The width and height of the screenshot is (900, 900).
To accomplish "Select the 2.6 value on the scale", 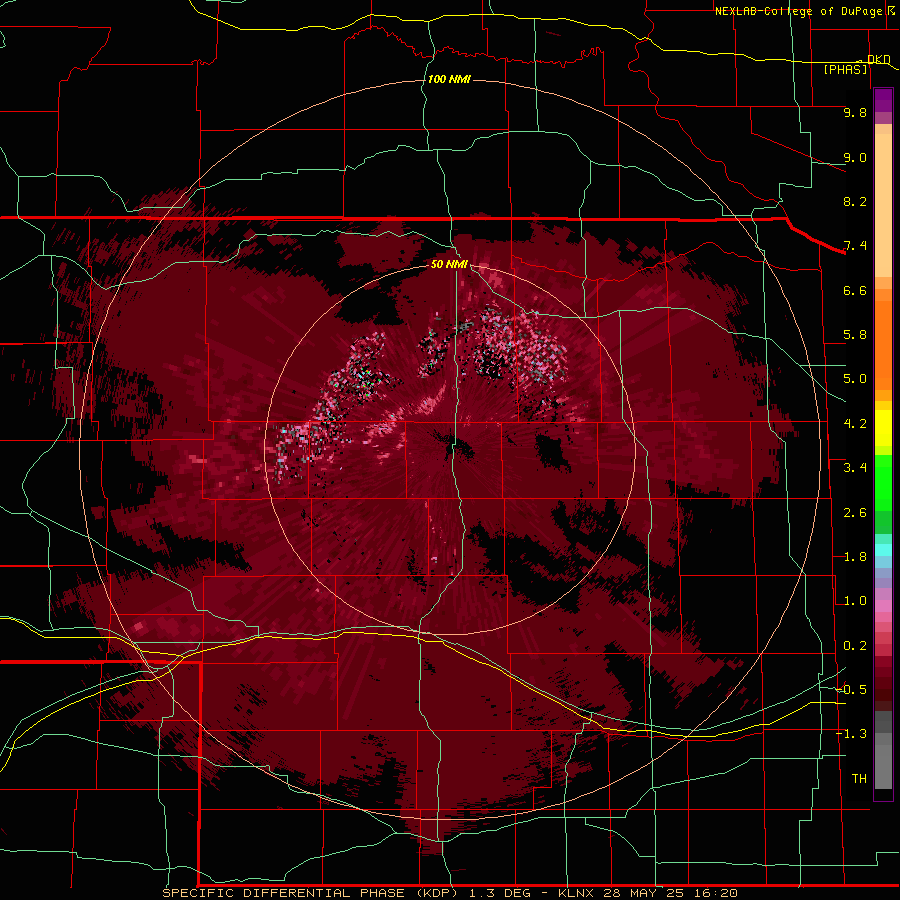I will (855, 513).
